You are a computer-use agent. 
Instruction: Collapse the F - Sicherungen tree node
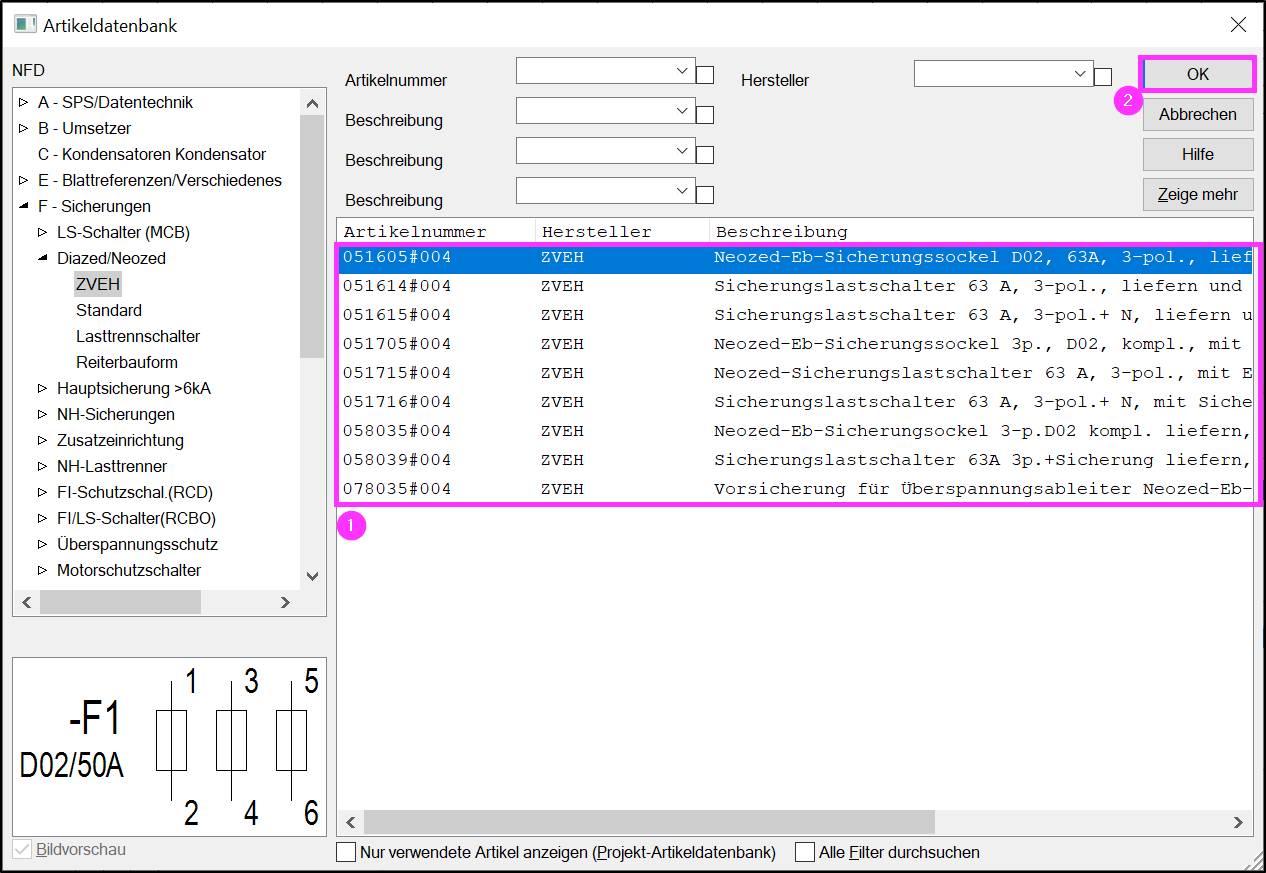tap(24, 206)
